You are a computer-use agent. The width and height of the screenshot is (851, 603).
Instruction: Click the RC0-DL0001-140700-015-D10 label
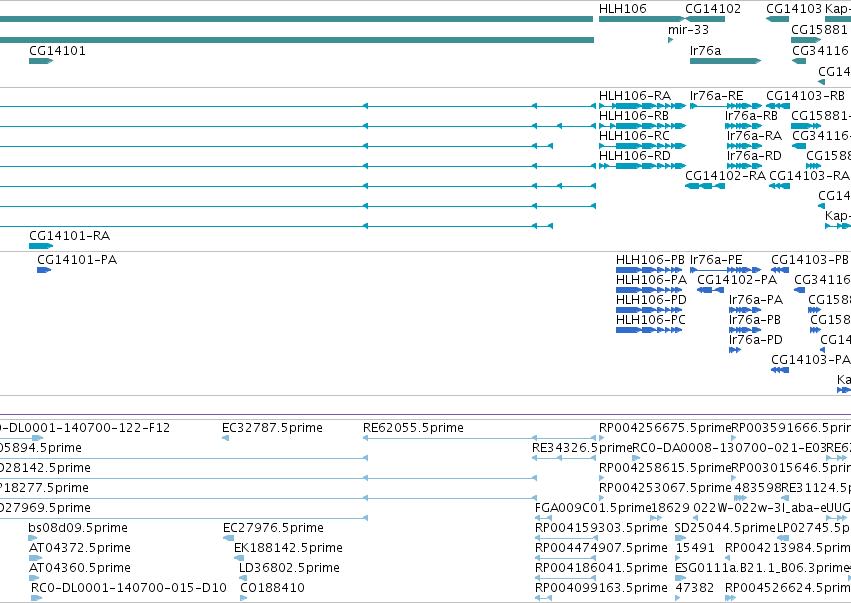(x=129, y=588)
